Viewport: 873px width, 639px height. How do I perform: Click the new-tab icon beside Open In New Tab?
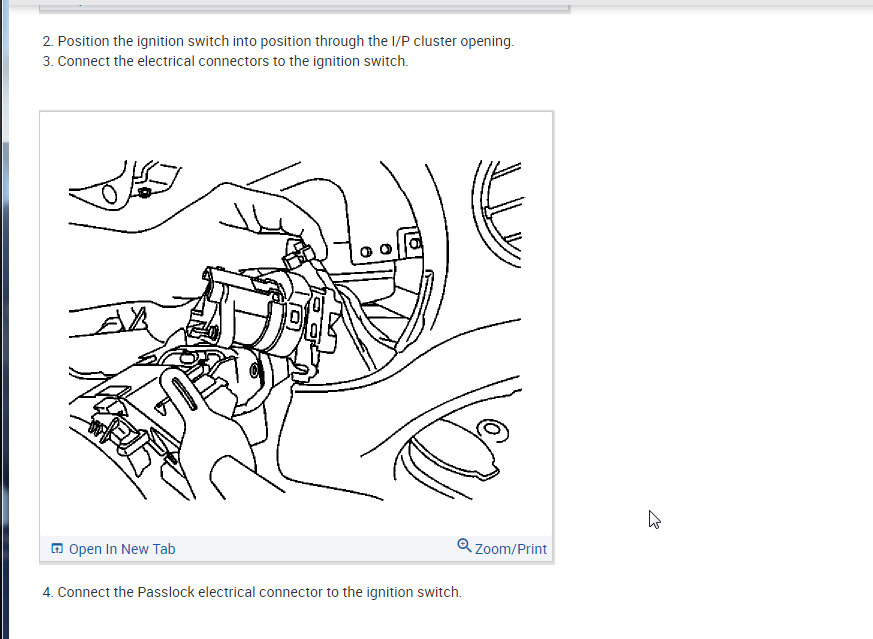click(x=57, y=548)
